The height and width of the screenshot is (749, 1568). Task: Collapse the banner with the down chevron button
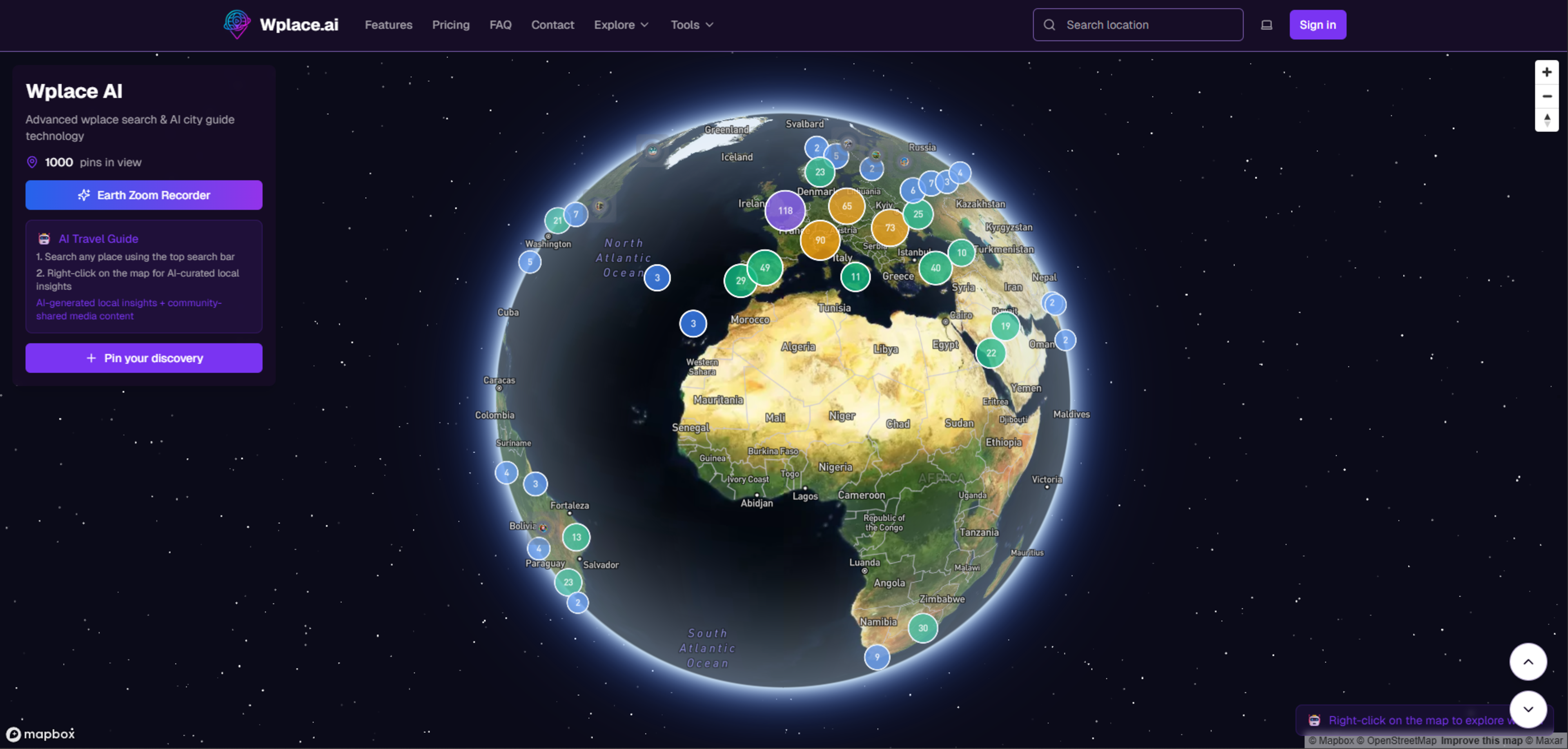[x=1528, y=709]
